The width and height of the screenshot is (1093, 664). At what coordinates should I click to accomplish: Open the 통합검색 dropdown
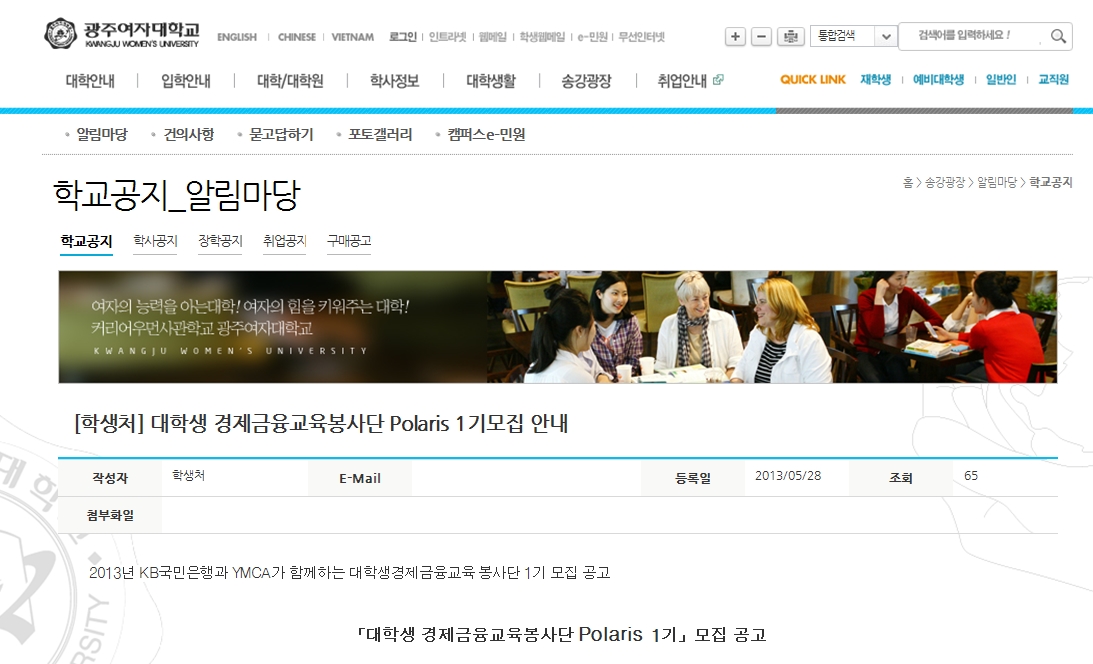(853, 36)
